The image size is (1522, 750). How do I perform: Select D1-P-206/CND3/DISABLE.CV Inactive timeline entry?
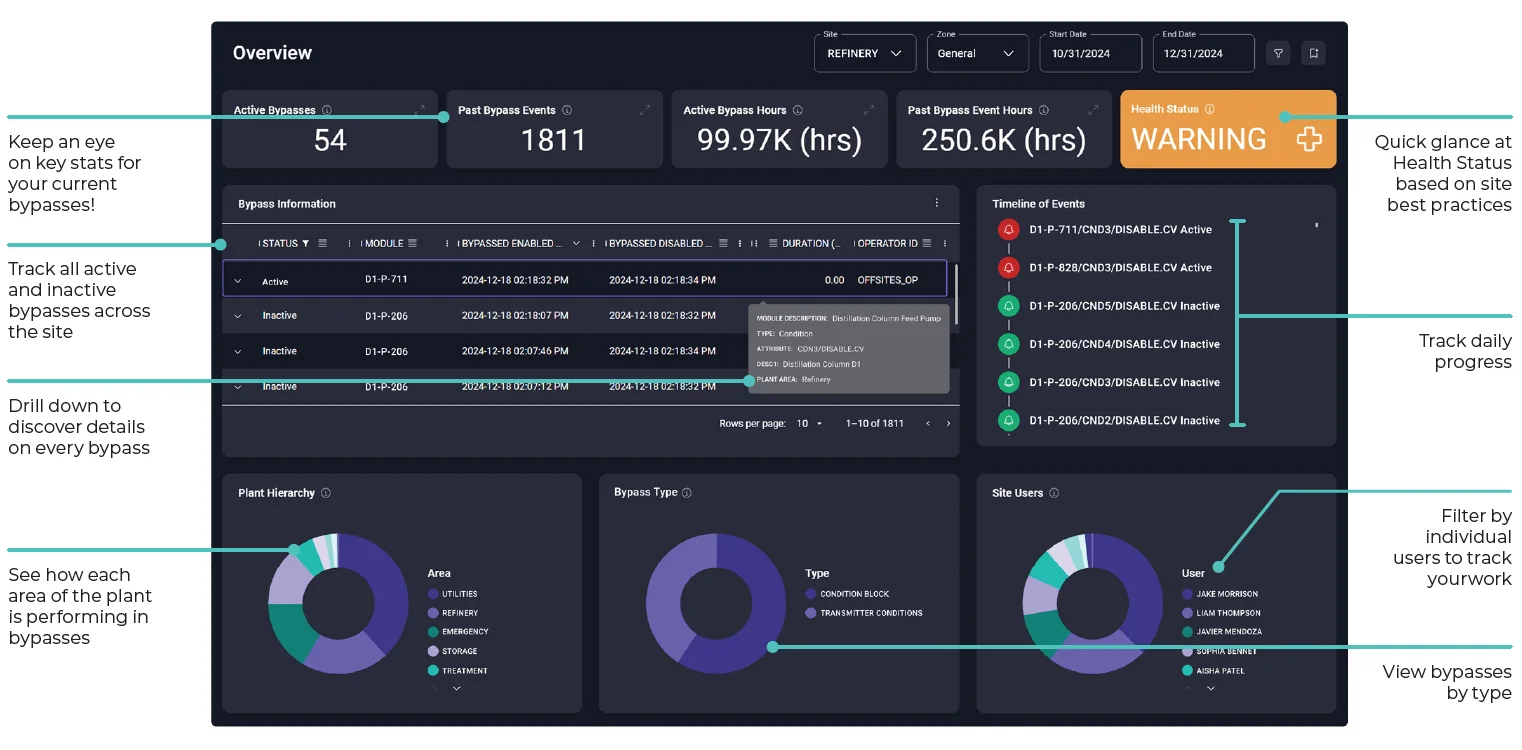(x=1124, y=383)
